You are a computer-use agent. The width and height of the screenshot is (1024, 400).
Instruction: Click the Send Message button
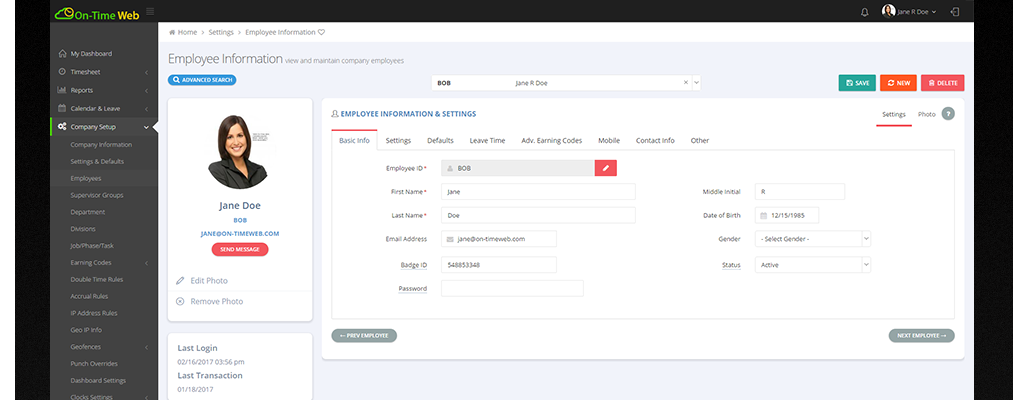(x=240, y=249)
